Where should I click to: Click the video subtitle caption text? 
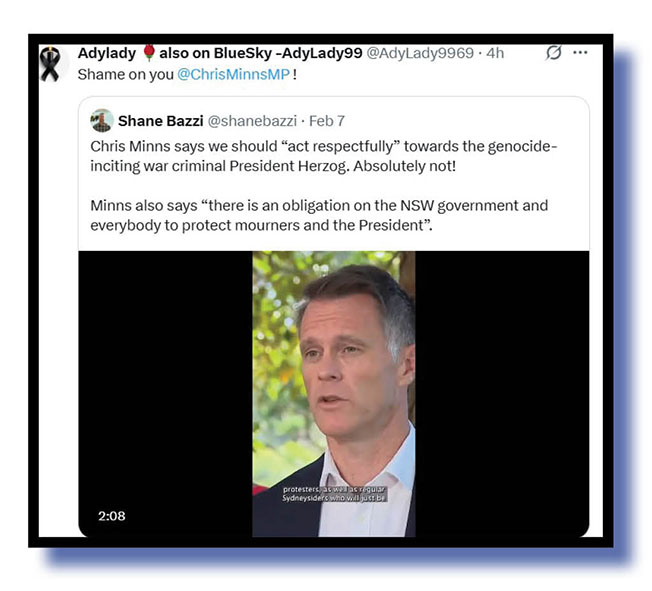[334, 494]
